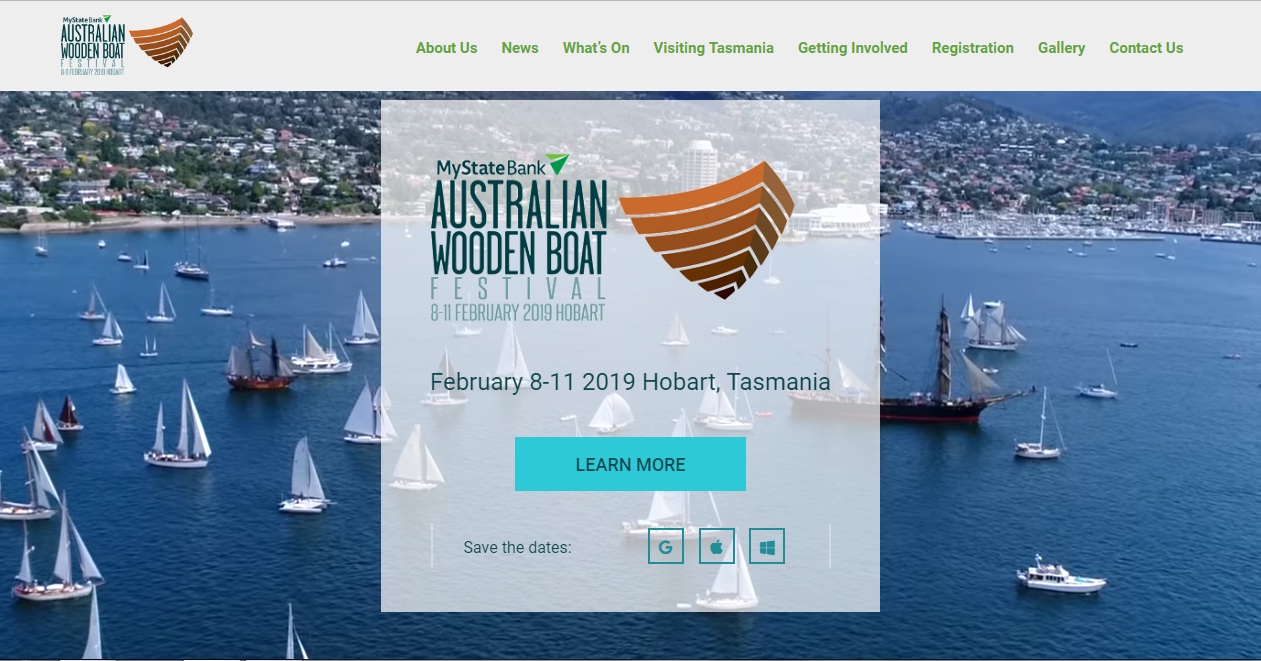Image resolution: width=1261 pixels, height=661 pixels.
Task: Select Visiting Tasmania in the navigation
Action: [713, 48]
